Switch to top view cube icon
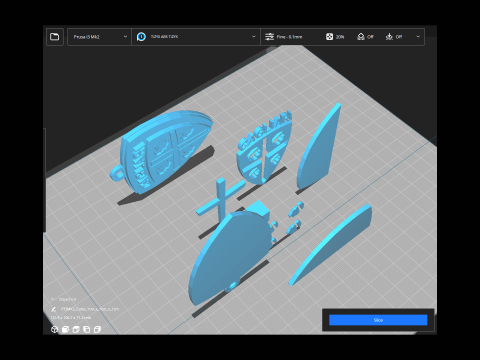 coord(76,329)
